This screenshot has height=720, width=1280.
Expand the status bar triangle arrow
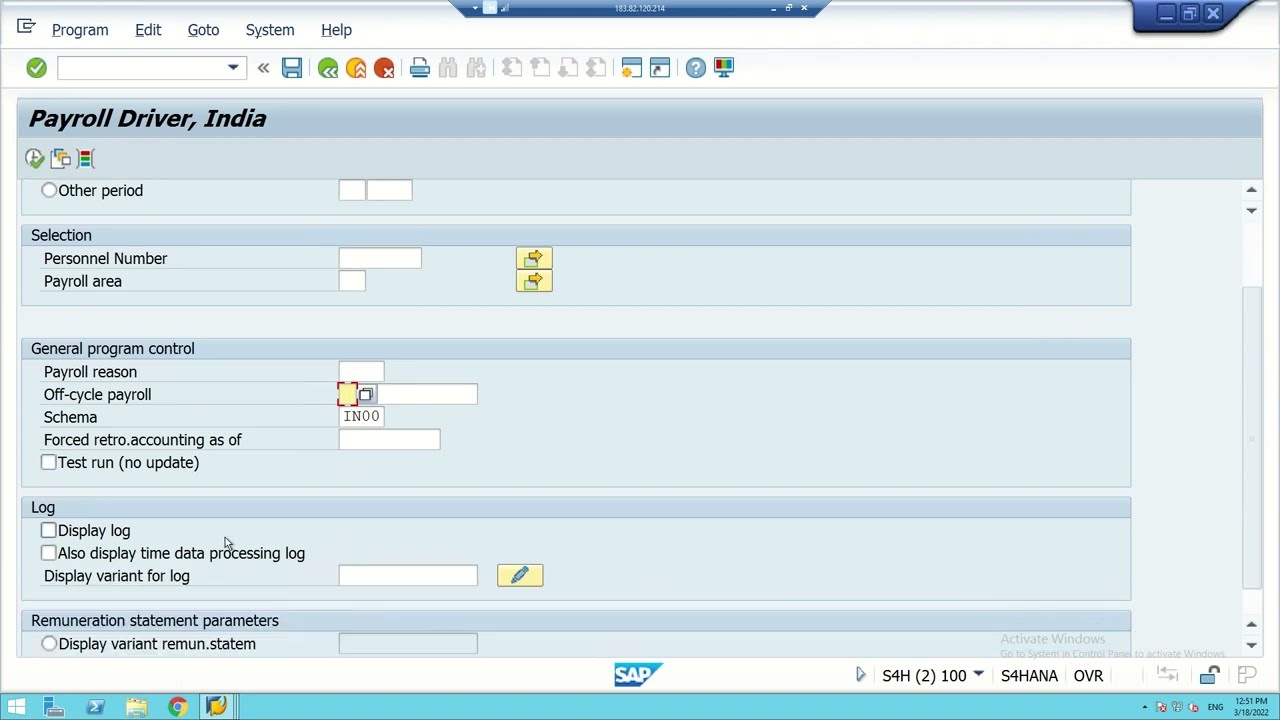(860, 675)
